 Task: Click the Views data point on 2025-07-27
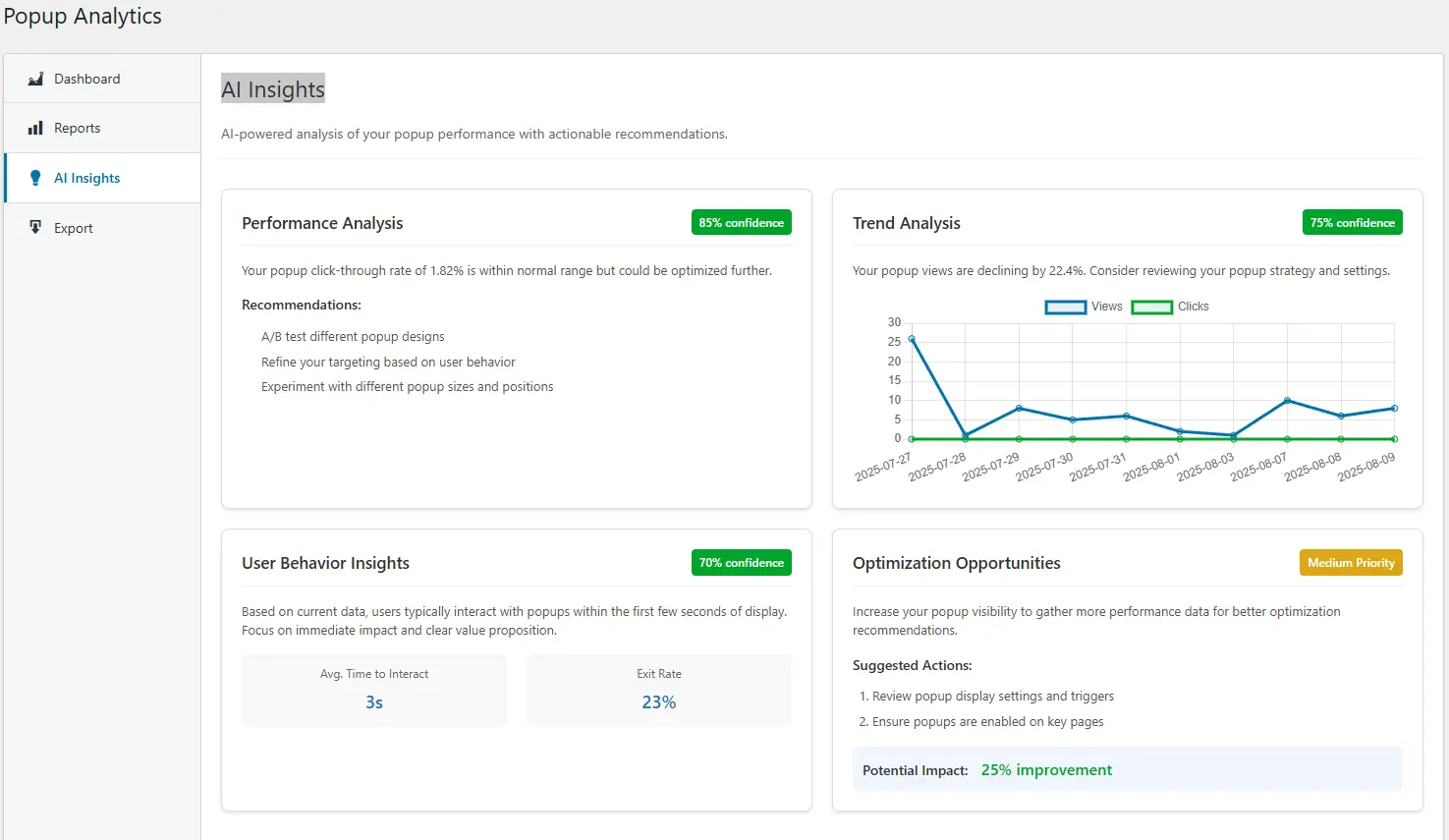912,339
